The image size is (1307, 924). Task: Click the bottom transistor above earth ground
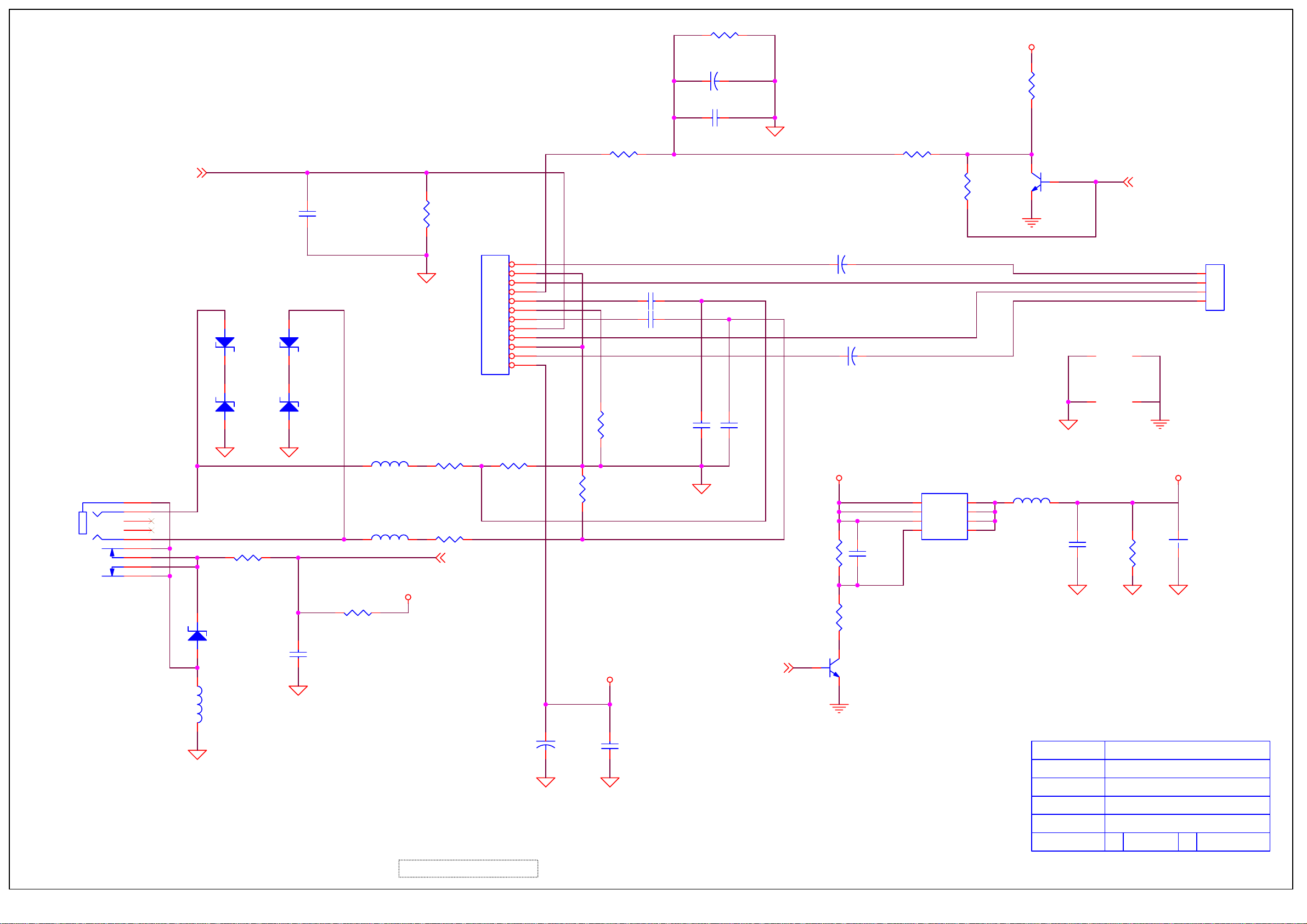point(834,667)
